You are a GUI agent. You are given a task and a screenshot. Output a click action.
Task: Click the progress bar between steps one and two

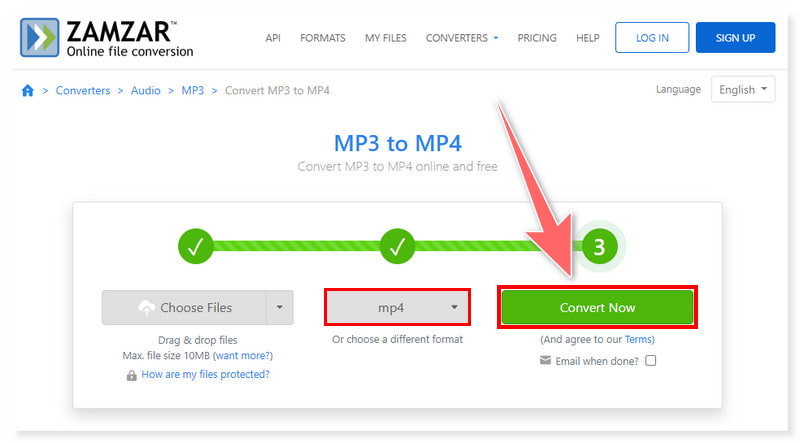[x=297, y=246]
